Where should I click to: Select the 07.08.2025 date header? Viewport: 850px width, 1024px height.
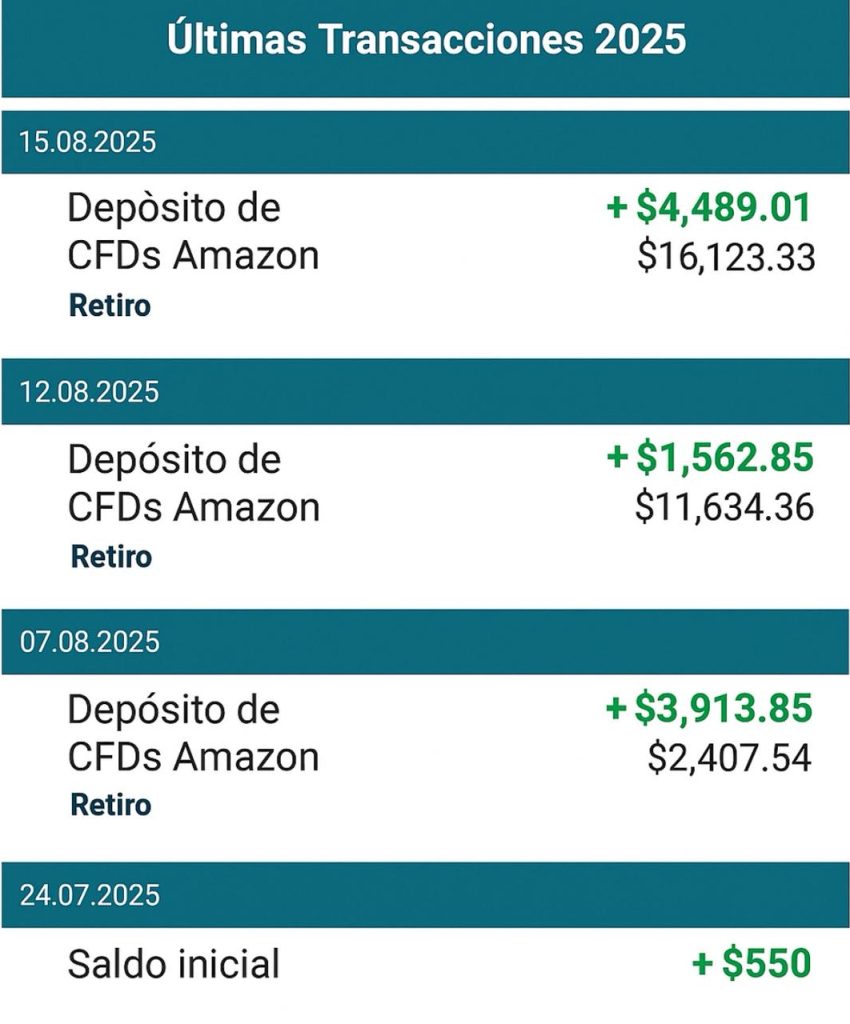[x=89, y=641]
